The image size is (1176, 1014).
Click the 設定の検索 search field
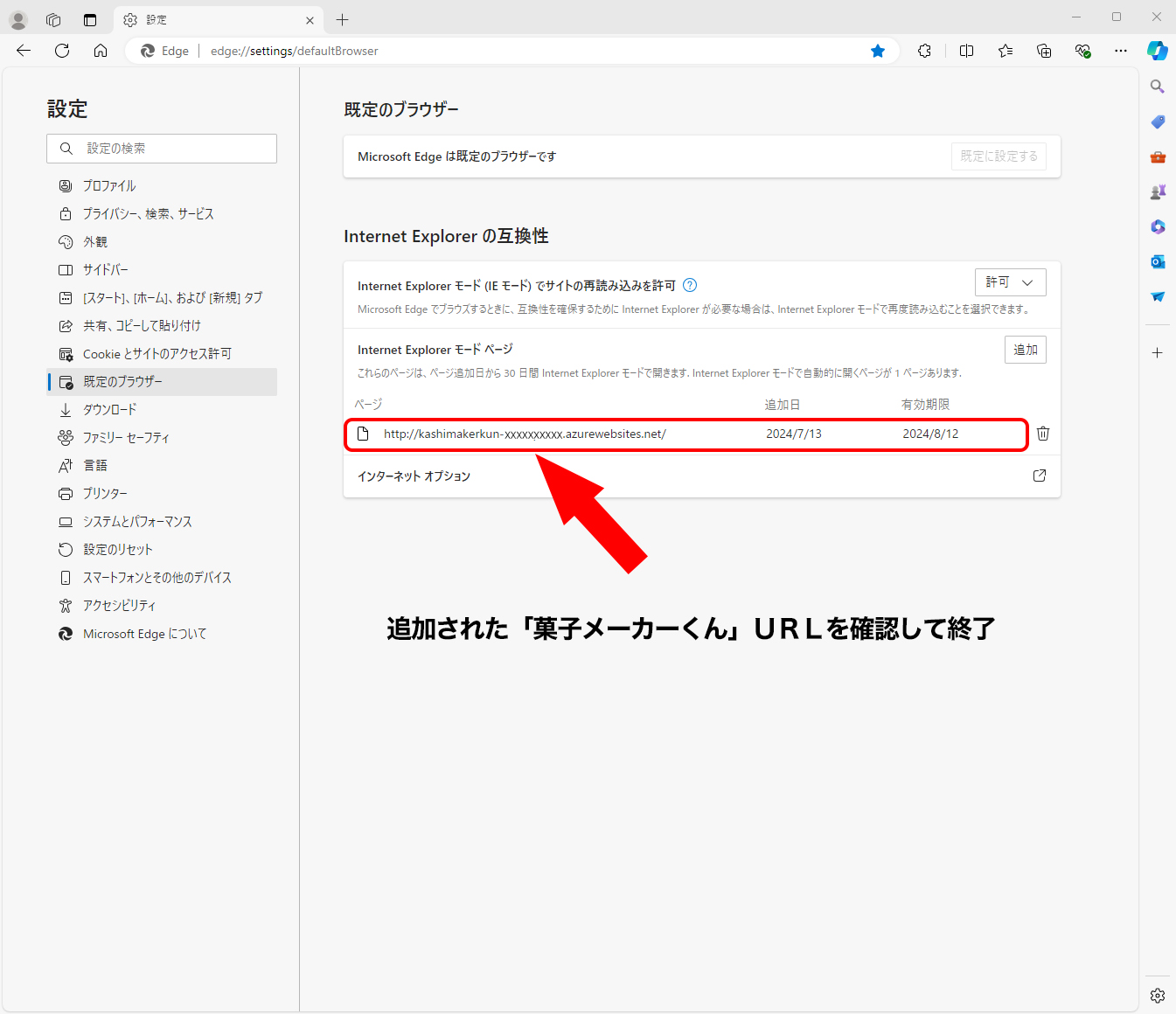coord(162,149)
